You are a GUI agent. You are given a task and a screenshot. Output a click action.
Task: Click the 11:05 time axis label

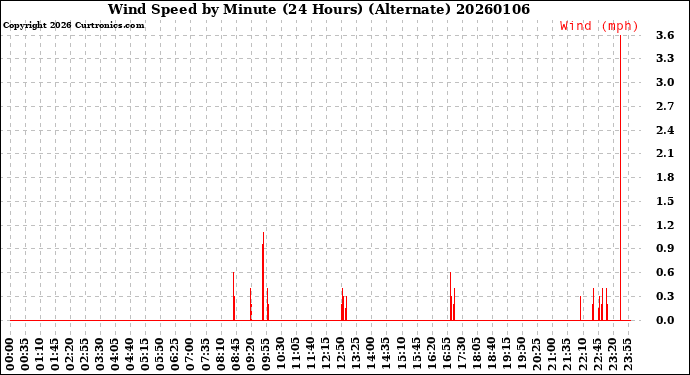pyautogui.click(x=295, y=355)
